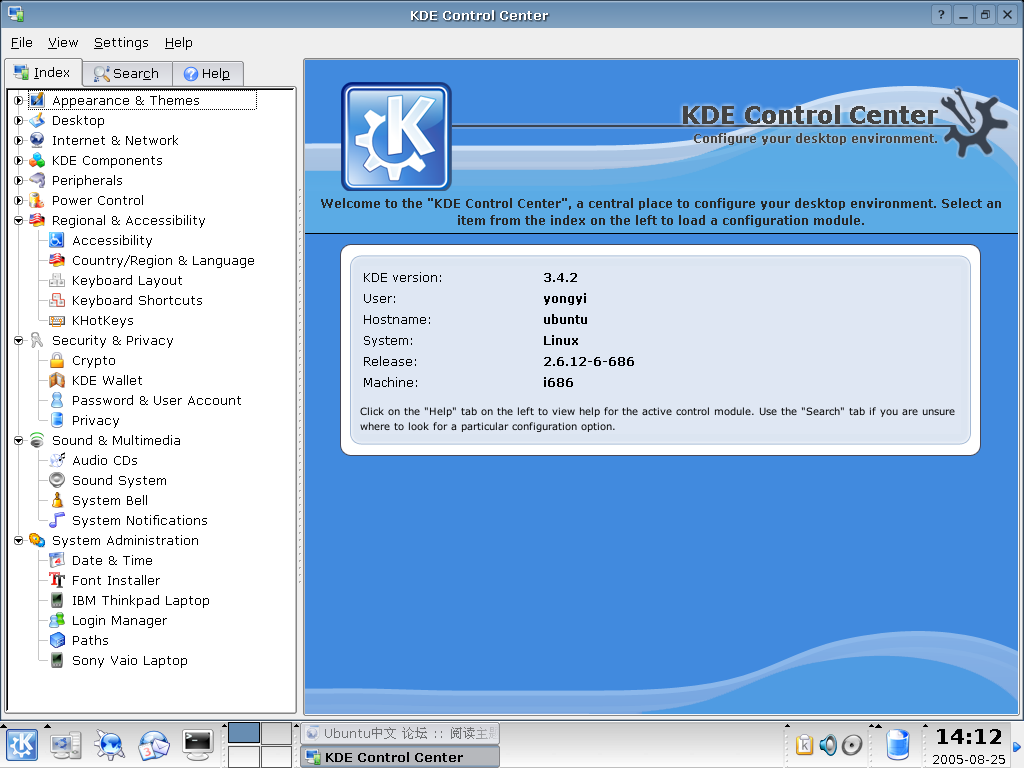The height and width of the screenshot is (768, 1024).
Task: Click the speaker volume tray icon
Action: pyautogui.click(x=828, y=744)
